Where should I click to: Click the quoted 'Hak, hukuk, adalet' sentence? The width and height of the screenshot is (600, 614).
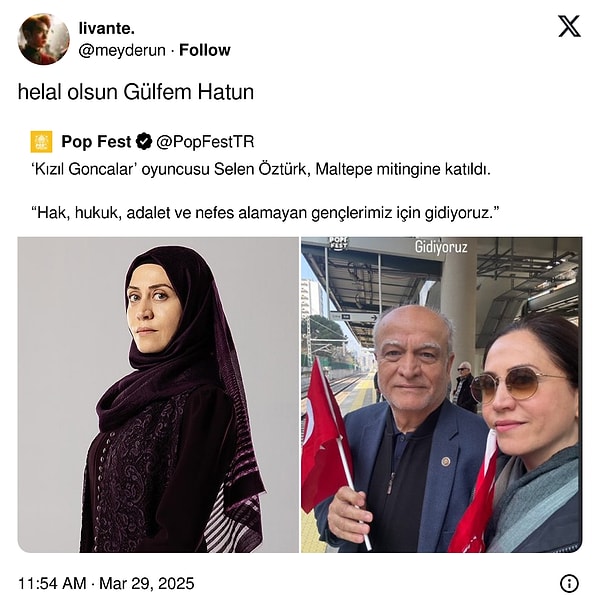point(266,213)
